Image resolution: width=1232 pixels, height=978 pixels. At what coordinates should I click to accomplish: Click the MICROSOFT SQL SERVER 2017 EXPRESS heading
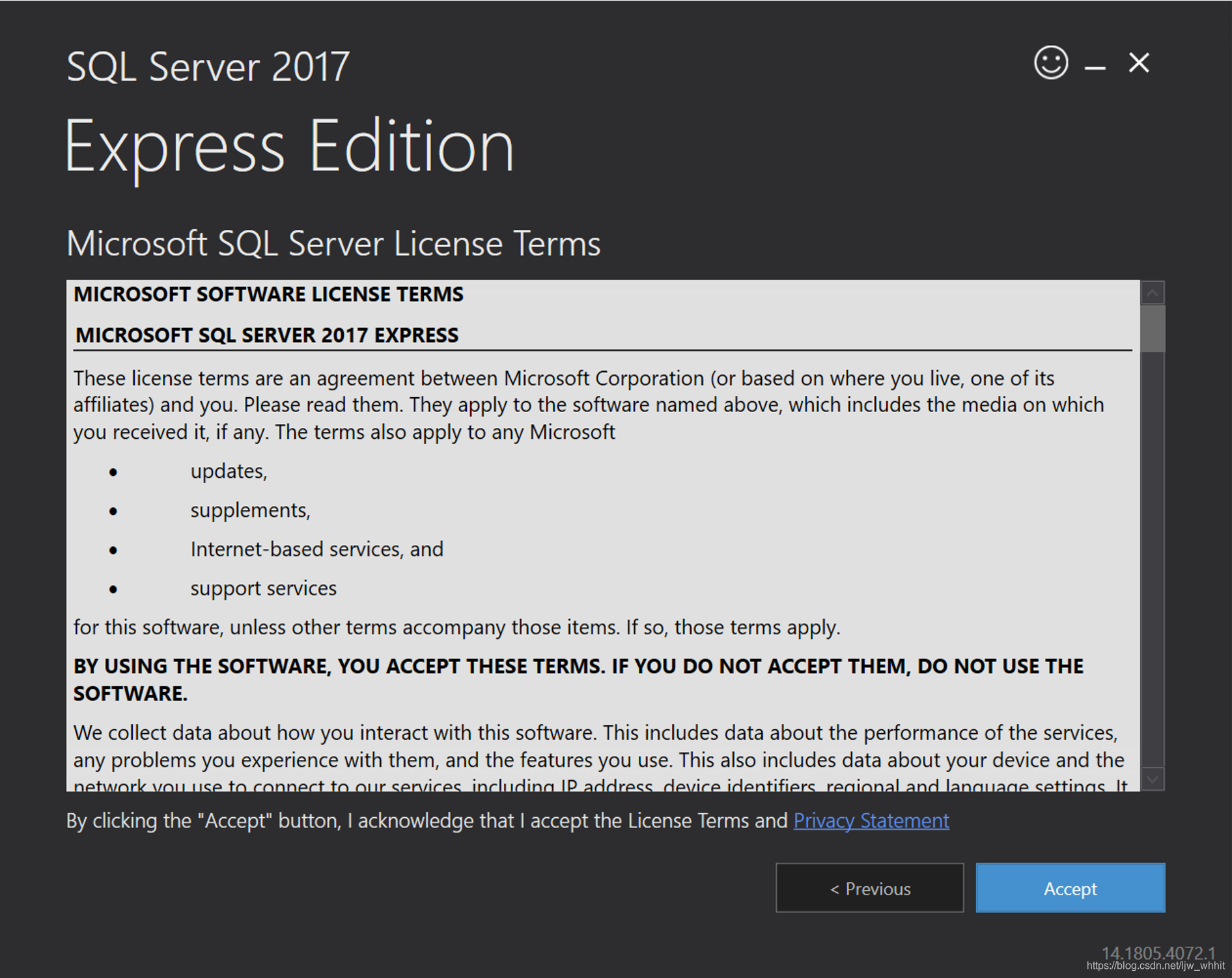click(x=267, y=335)
